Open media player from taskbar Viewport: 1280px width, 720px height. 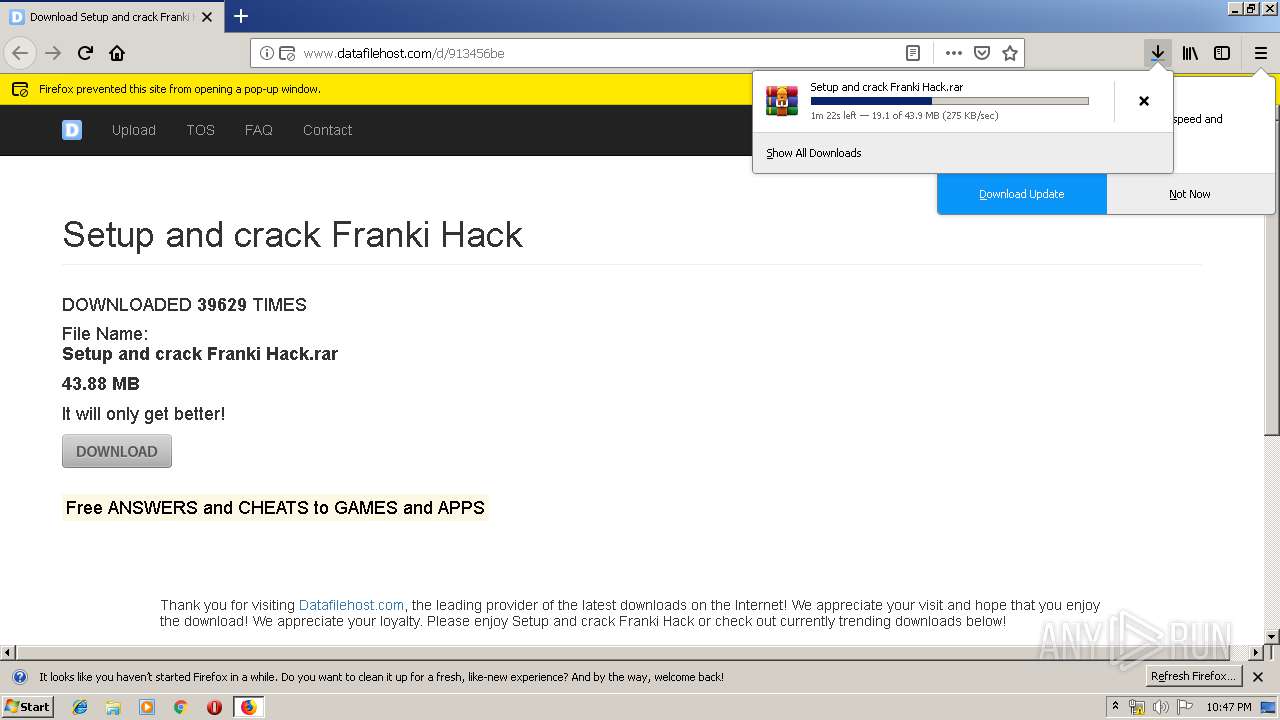(x=147, y=707)
